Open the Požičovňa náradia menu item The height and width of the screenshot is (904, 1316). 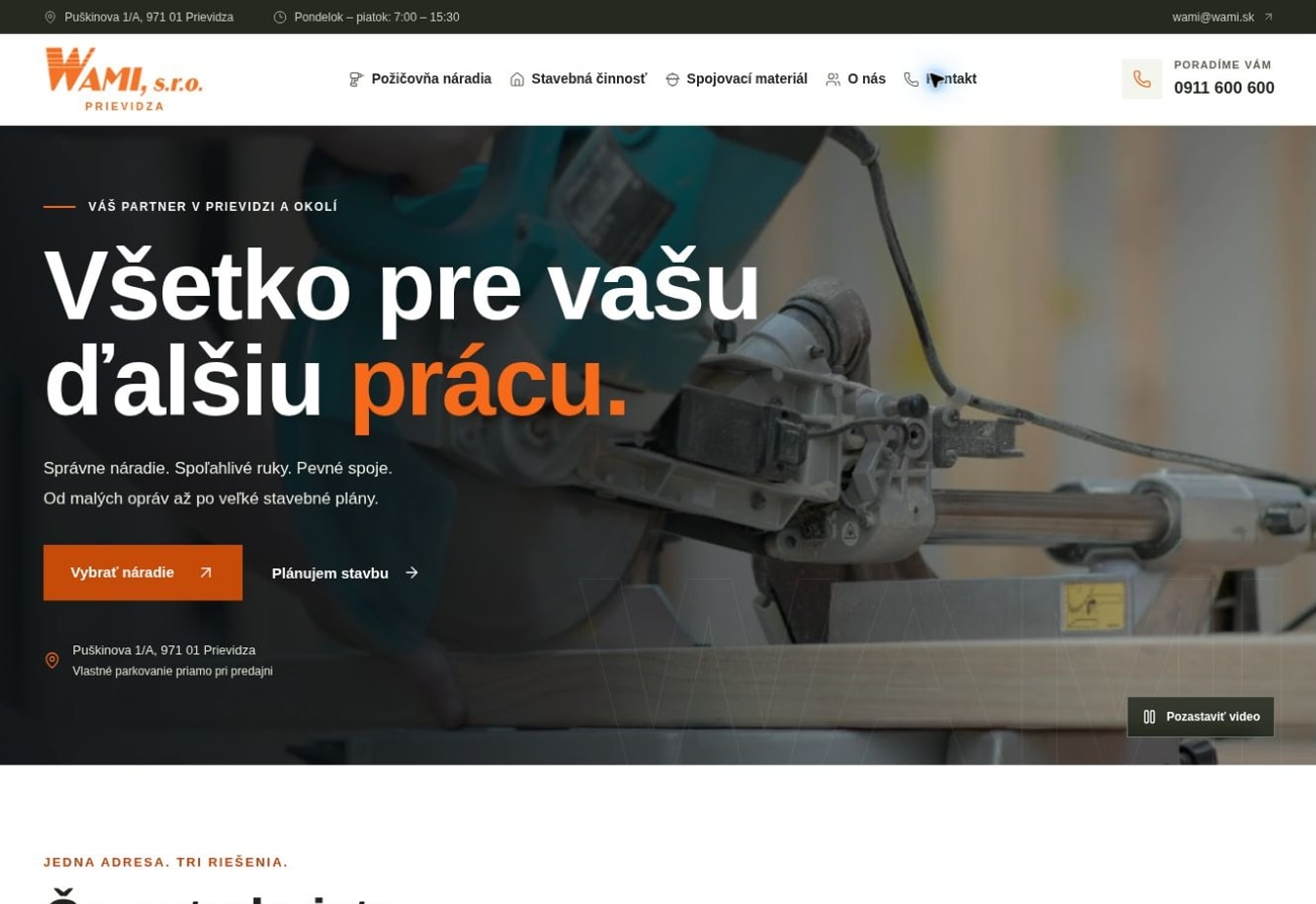(x=421, y=79)
